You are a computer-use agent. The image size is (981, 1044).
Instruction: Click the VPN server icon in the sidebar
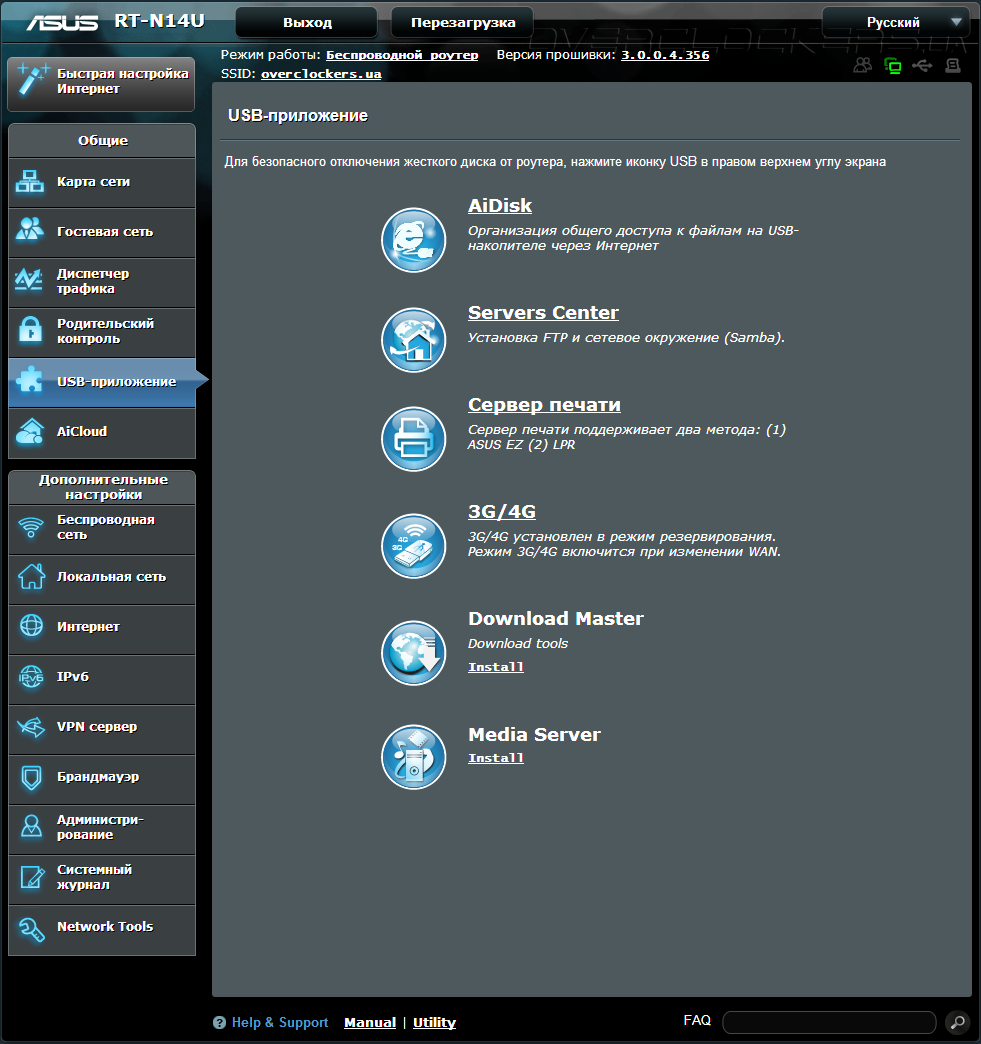tap(31, 726)
